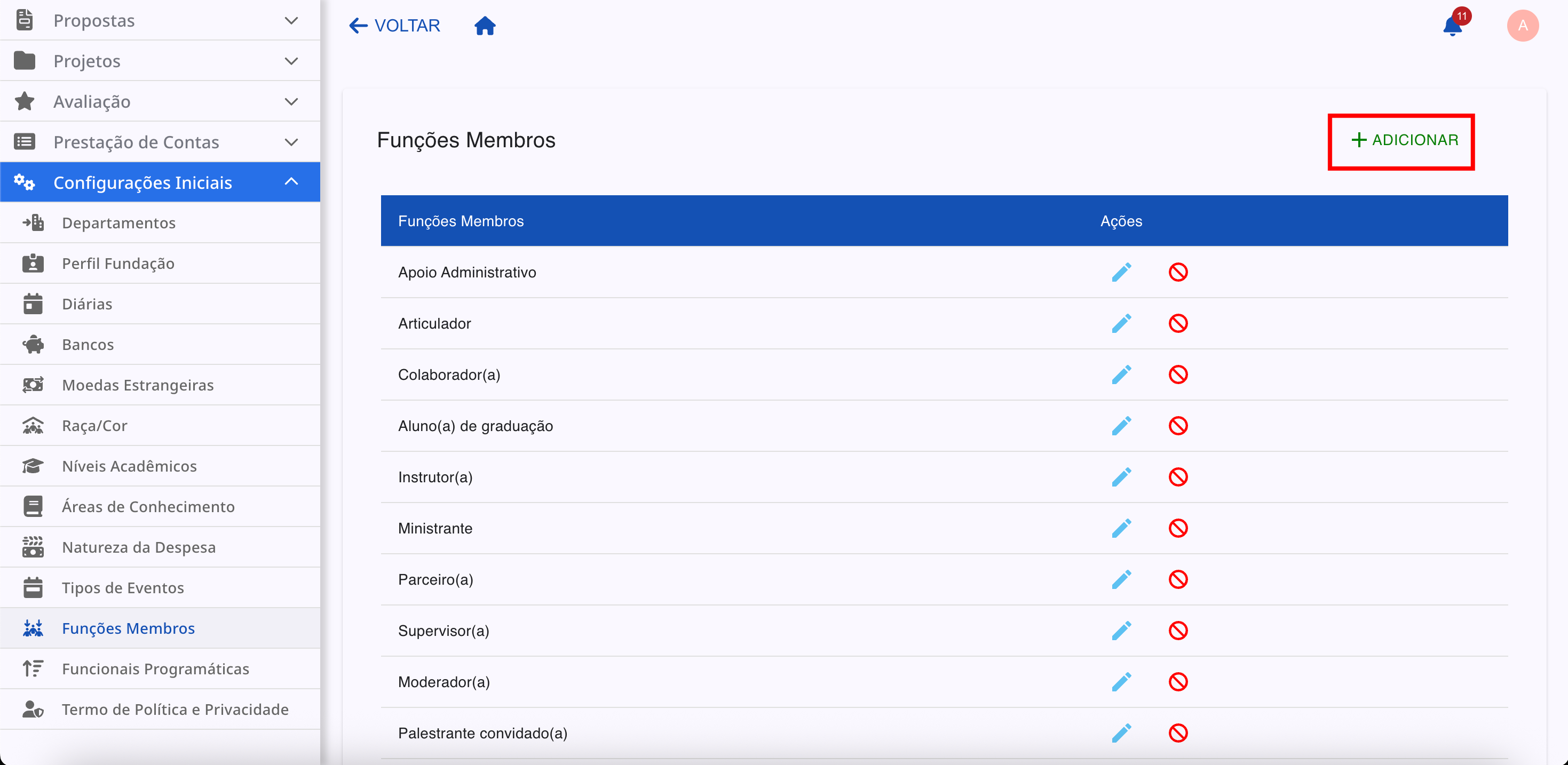Click the home icon in top bar
This screenshot has height=765, width=1568.
[485, 26]
